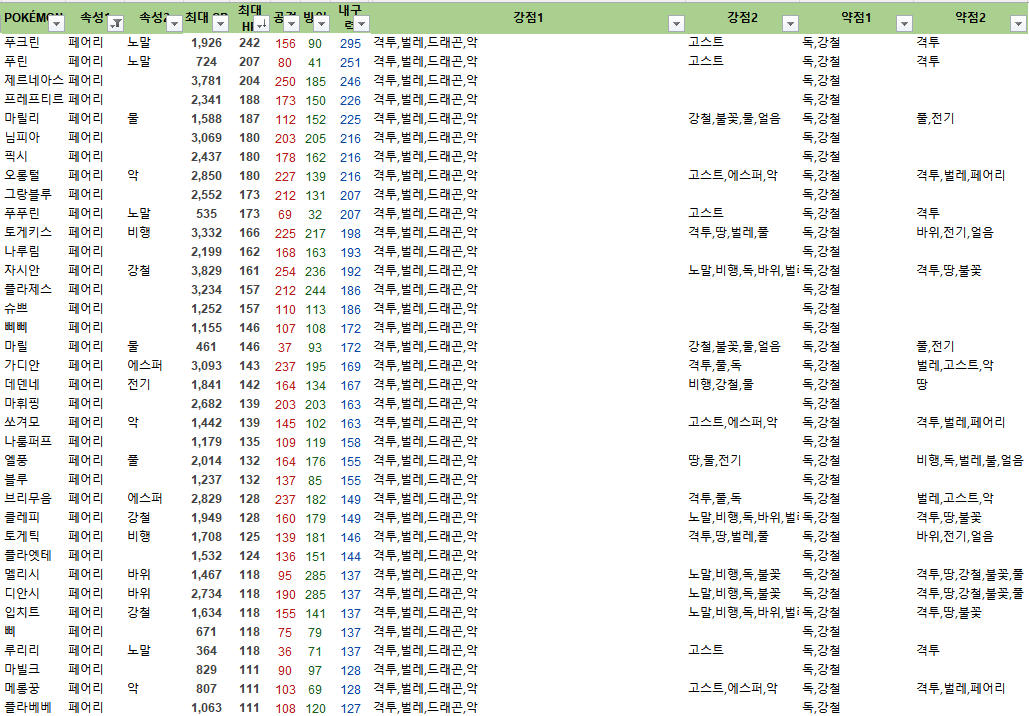Open the 약점2 column filter dropdown
The width and height of the screenshot is (1029, 716).
point(1018,24)
